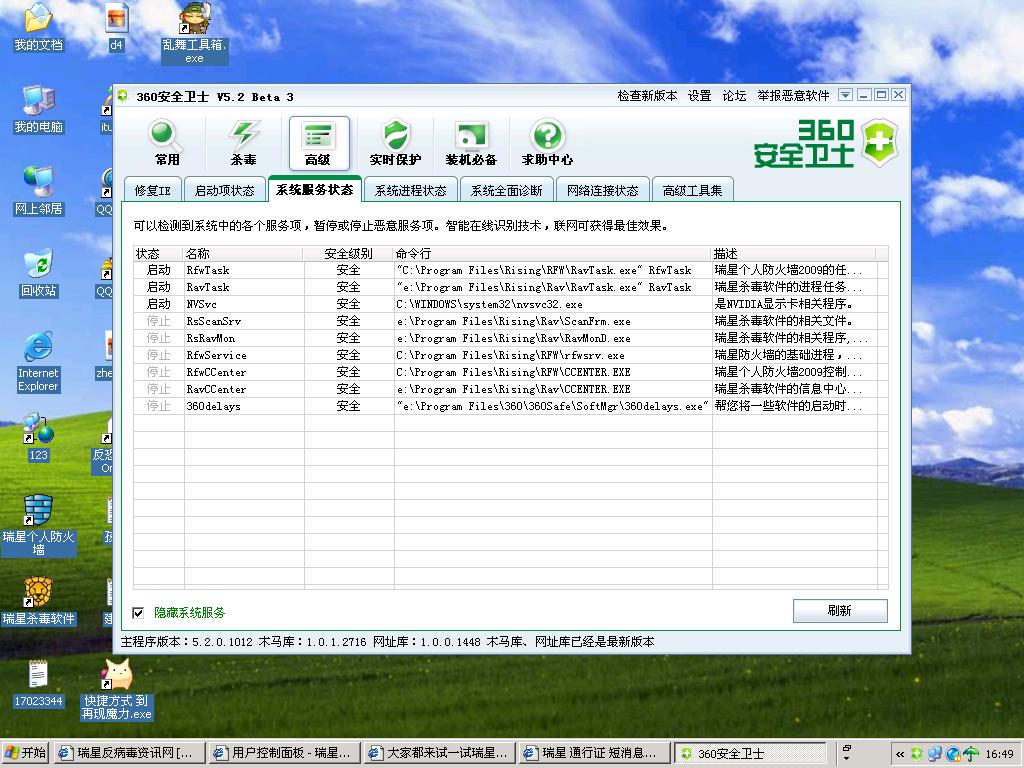Launch Internet Explorer from desktop
This screenshot has height=768, width=1024.
(x=39, y=362)
